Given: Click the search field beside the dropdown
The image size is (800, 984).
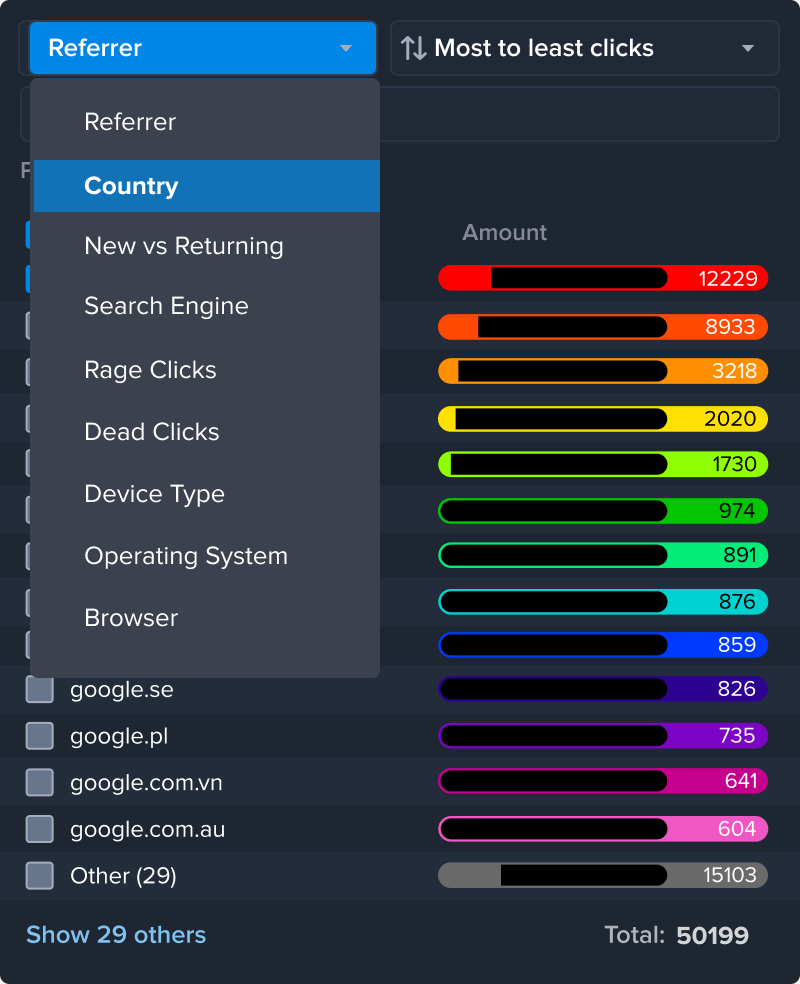Looking at the screenshot, I should coord(578,114).
